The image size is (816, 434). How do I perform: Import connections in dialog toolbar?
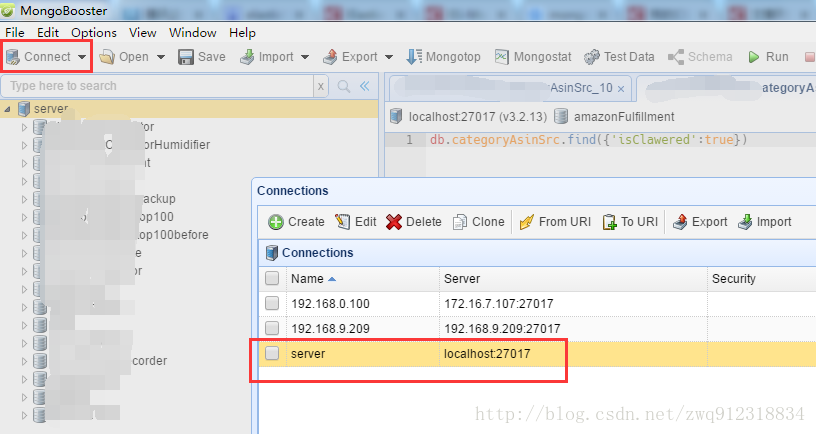764,222
